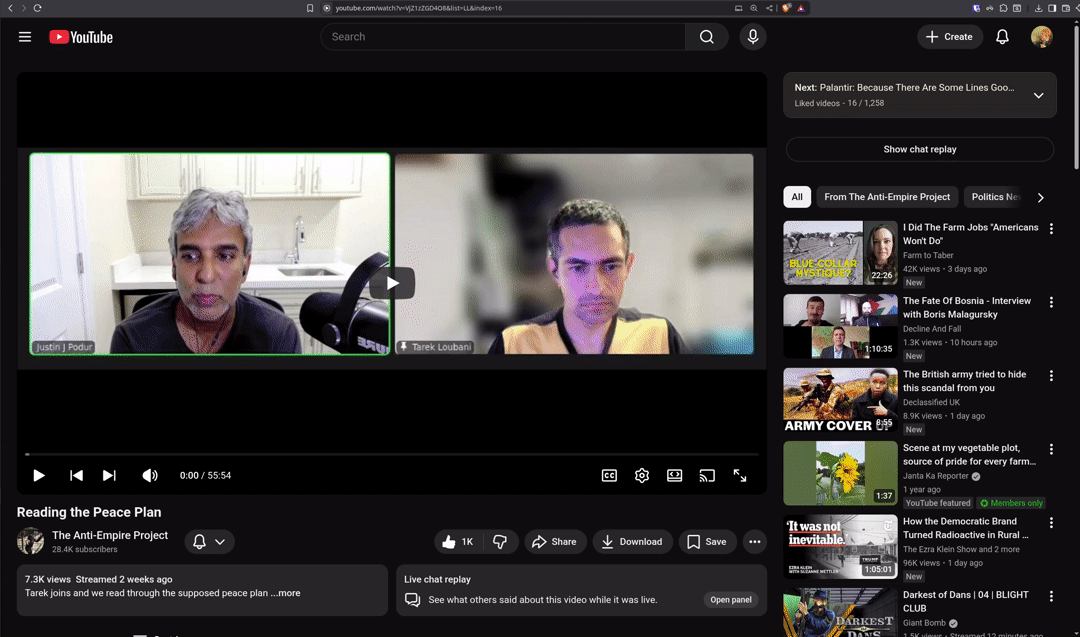Viewport: 1080px width, 637px height.
Task: Open video settings gear icon
Action: click(x=642, y=476)
